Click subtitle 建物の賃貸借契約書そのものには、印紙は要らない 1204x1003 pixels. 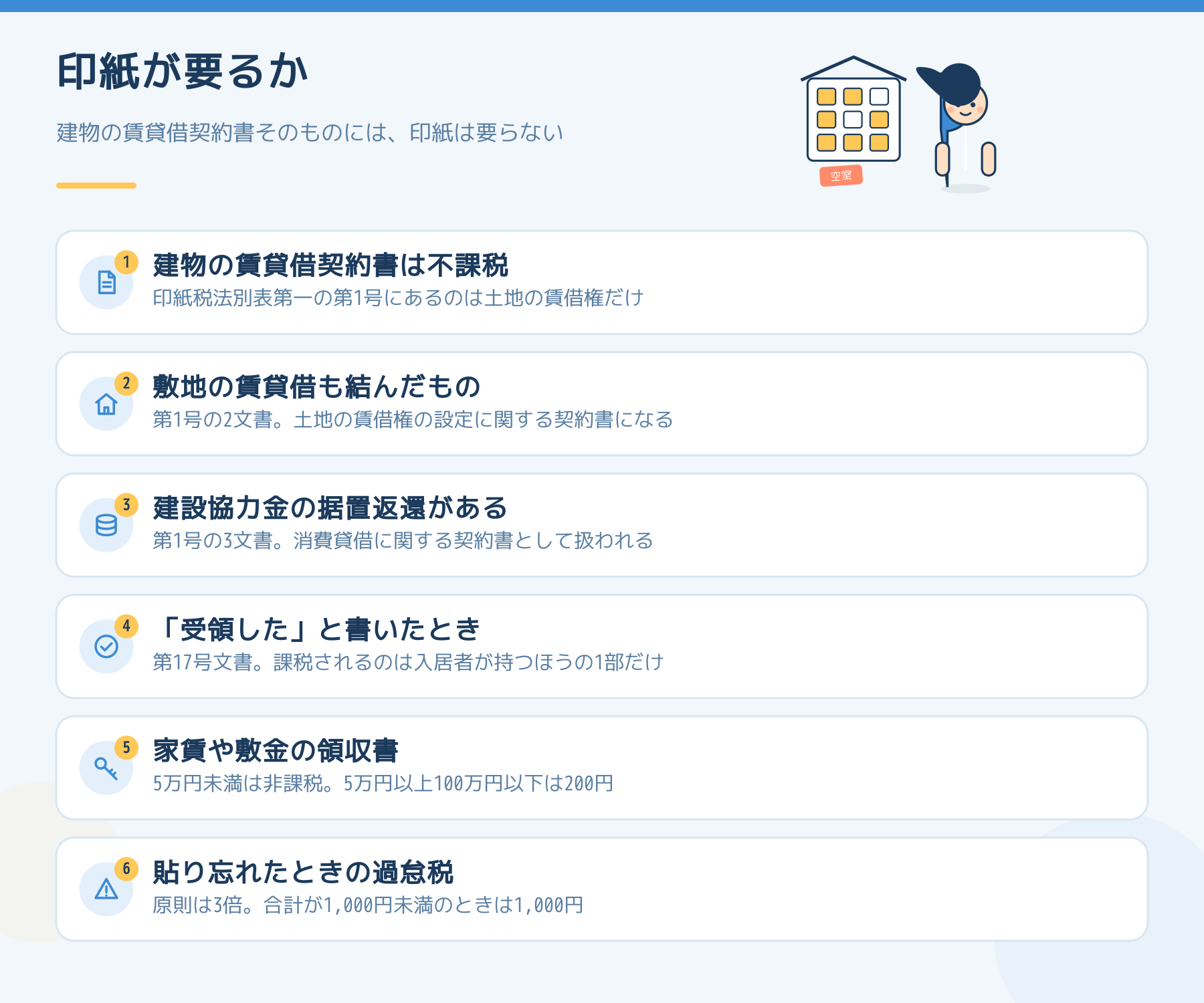(x=310, y=132)
